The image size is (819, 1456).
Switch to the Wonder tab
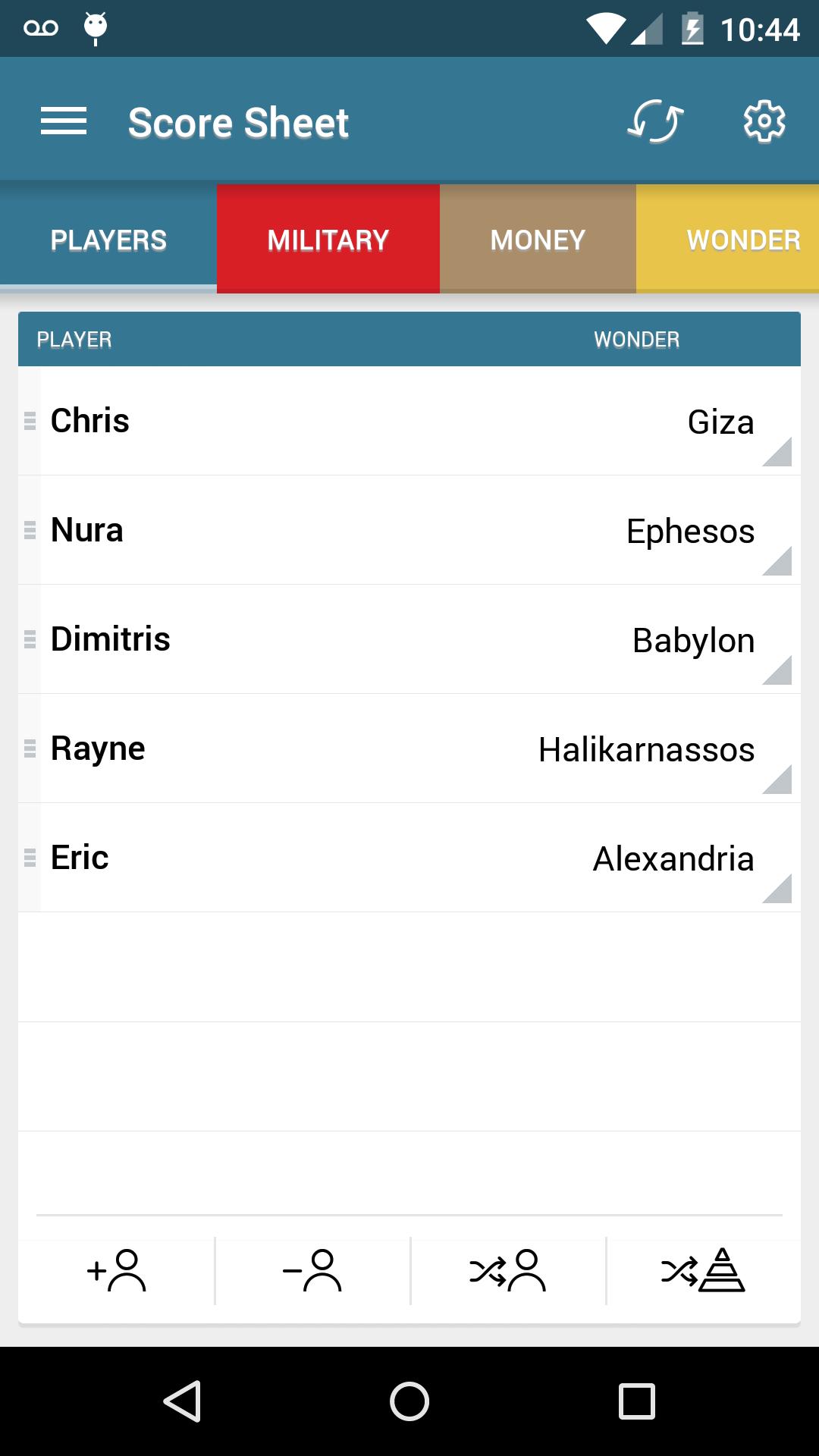click(x=728, y=239)
